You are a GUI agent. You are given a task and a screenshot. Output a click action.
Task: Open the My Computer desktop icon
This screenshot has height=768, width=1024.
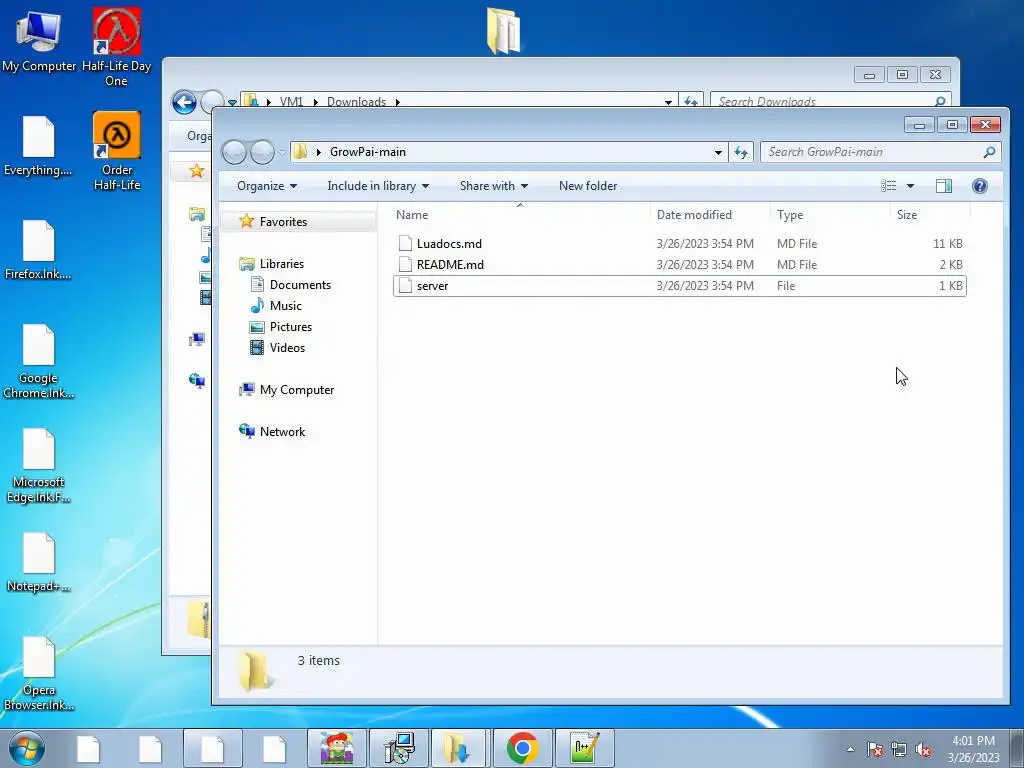(x=38, y=39)
